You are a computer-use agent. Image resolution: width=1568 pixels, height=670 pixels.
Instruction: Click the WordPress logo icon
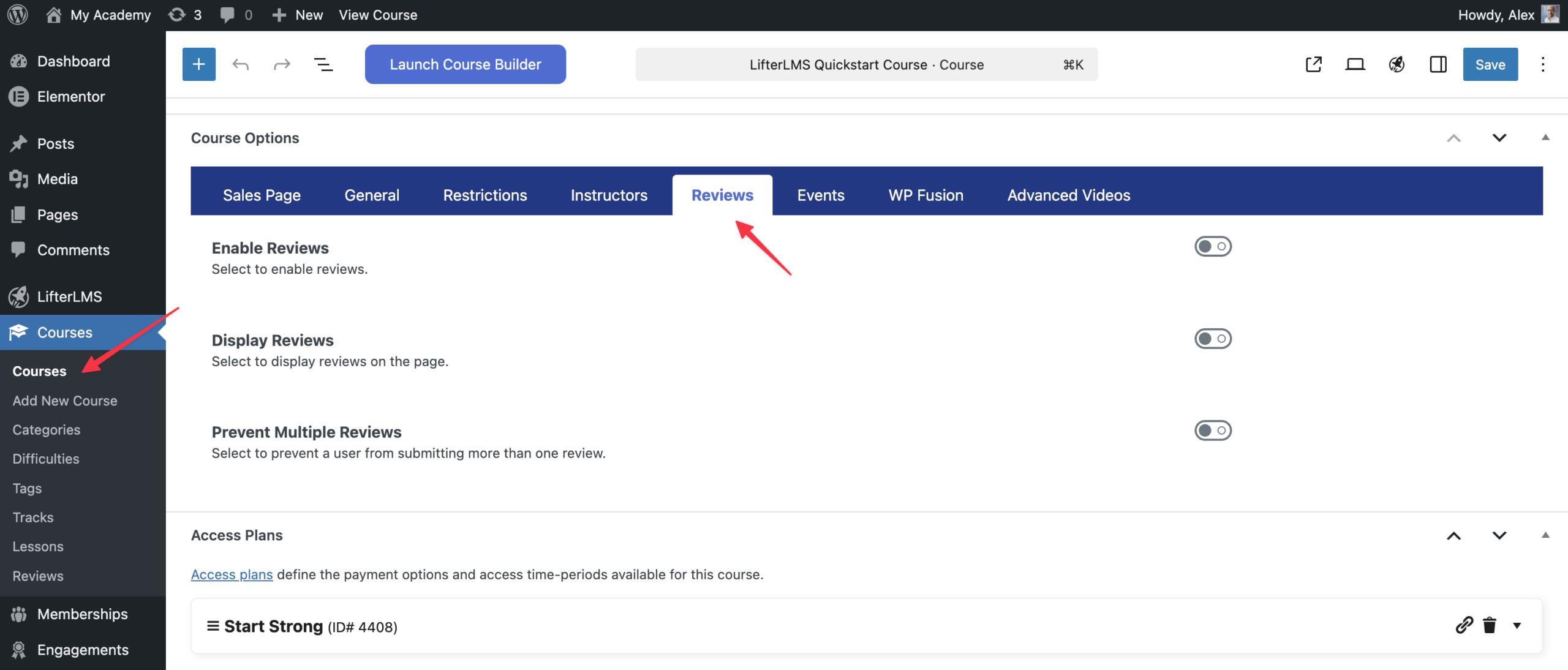[x=18, y=15]
